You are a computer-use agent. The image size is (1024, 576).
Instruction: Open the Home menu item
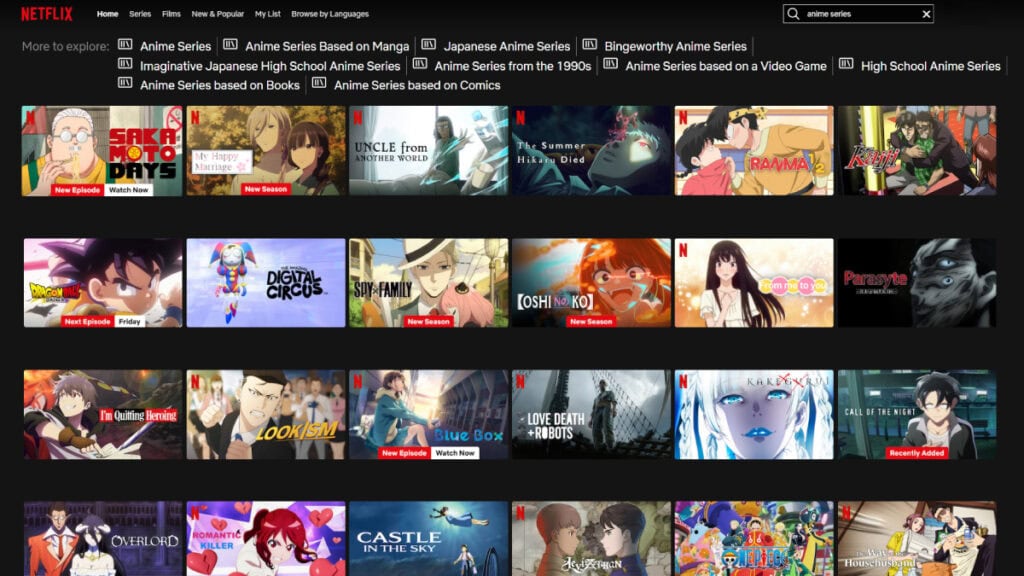pyautogui.click(x=108, y=14)
